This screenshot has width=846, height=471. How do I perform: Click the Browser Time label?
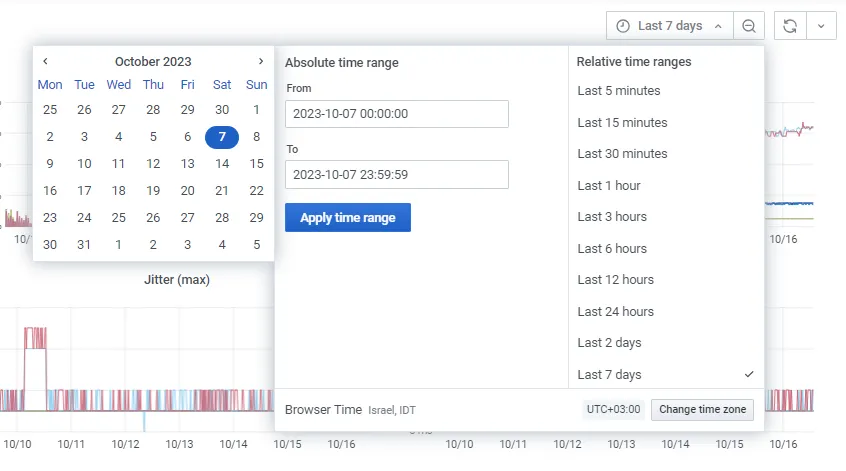(323, 410)
